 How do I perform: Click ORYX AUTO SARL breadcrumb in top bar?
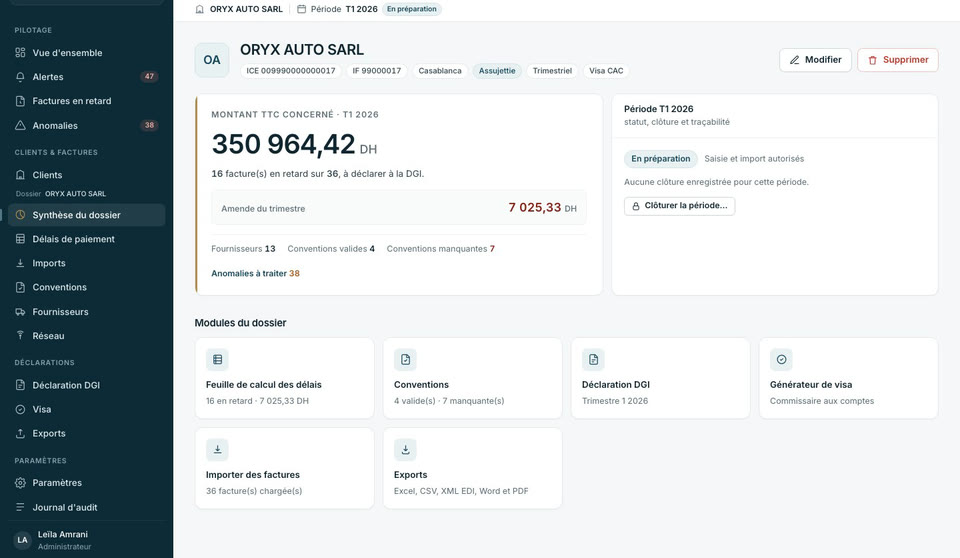click(246, 9)
